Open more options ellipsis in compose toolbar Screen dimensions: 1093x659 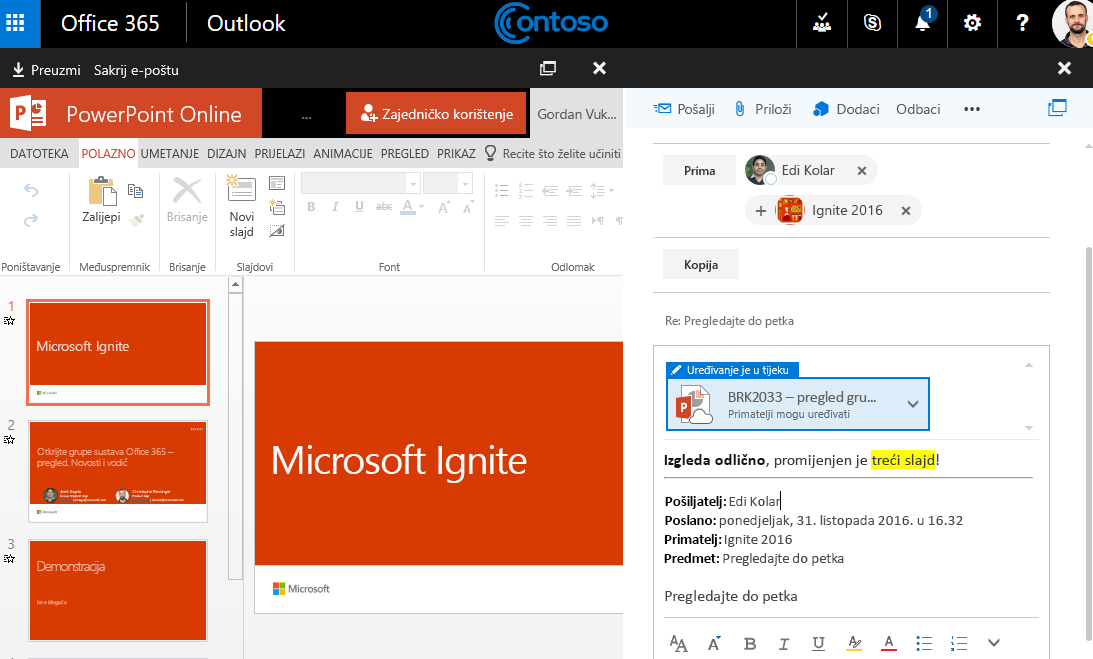[x=972, y=109]
